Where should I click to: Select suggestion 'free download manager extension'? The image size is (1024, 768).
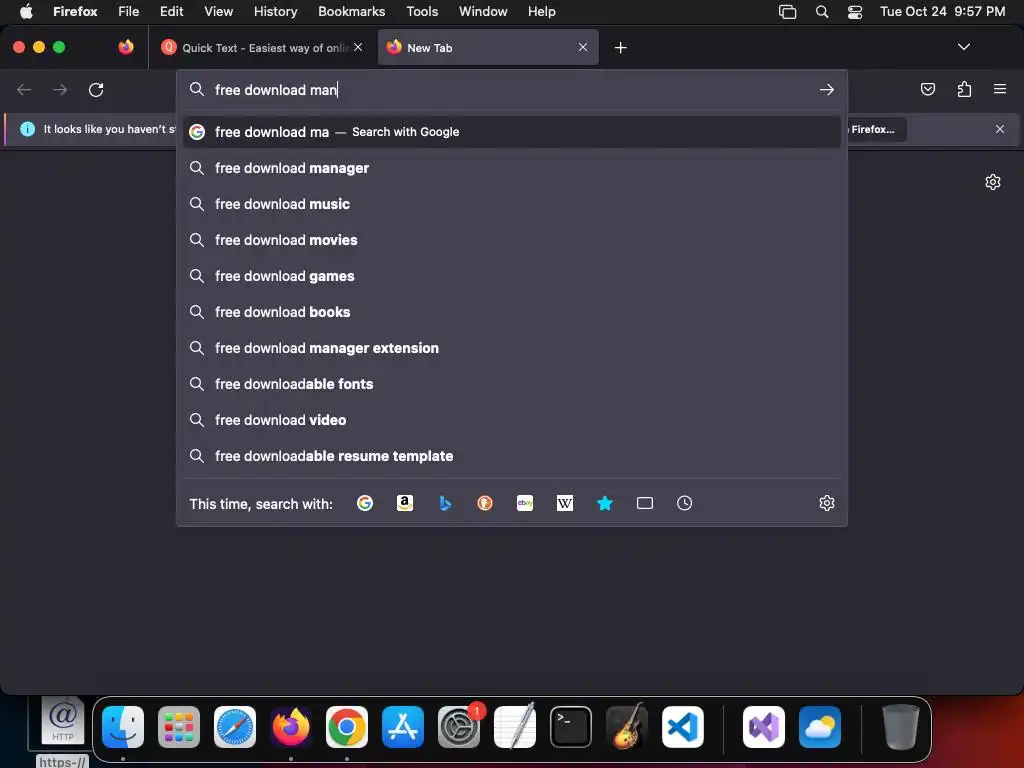coord(512,347)
